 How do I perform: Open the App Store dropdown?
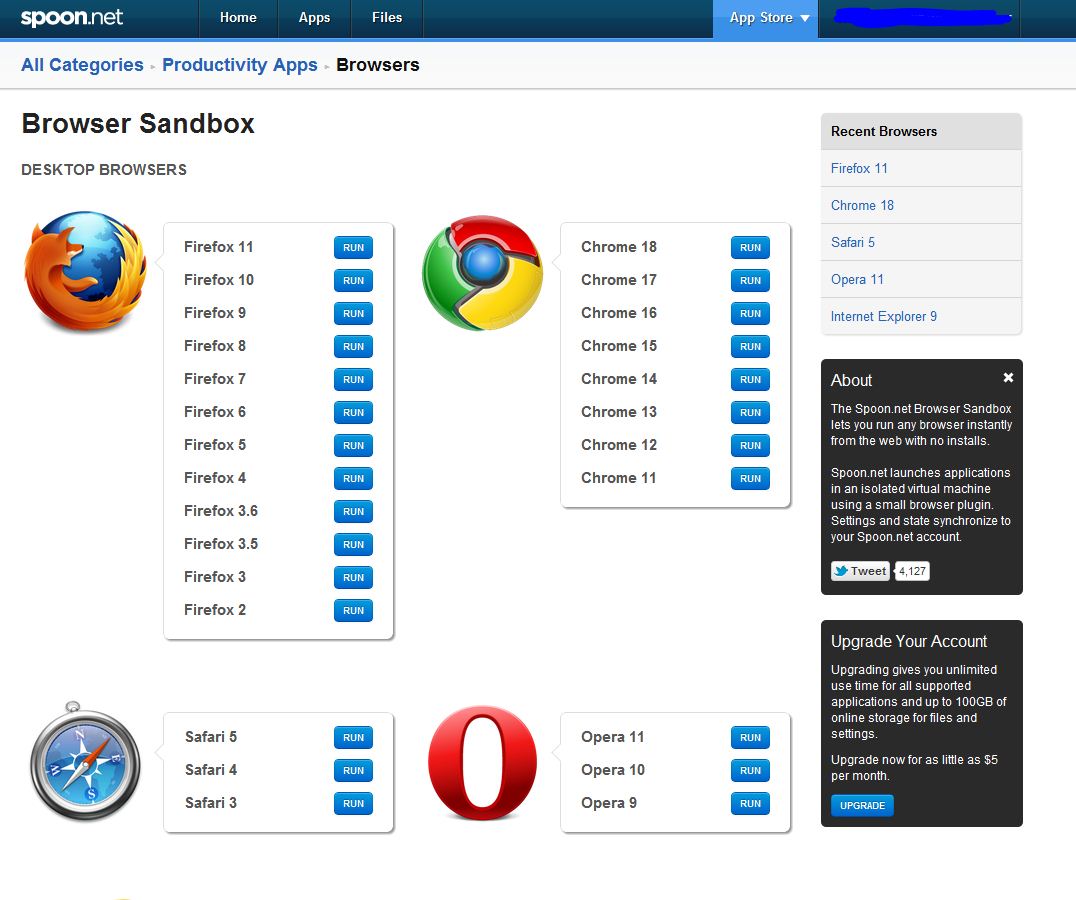pyautogui.click(x=764, y=17)
